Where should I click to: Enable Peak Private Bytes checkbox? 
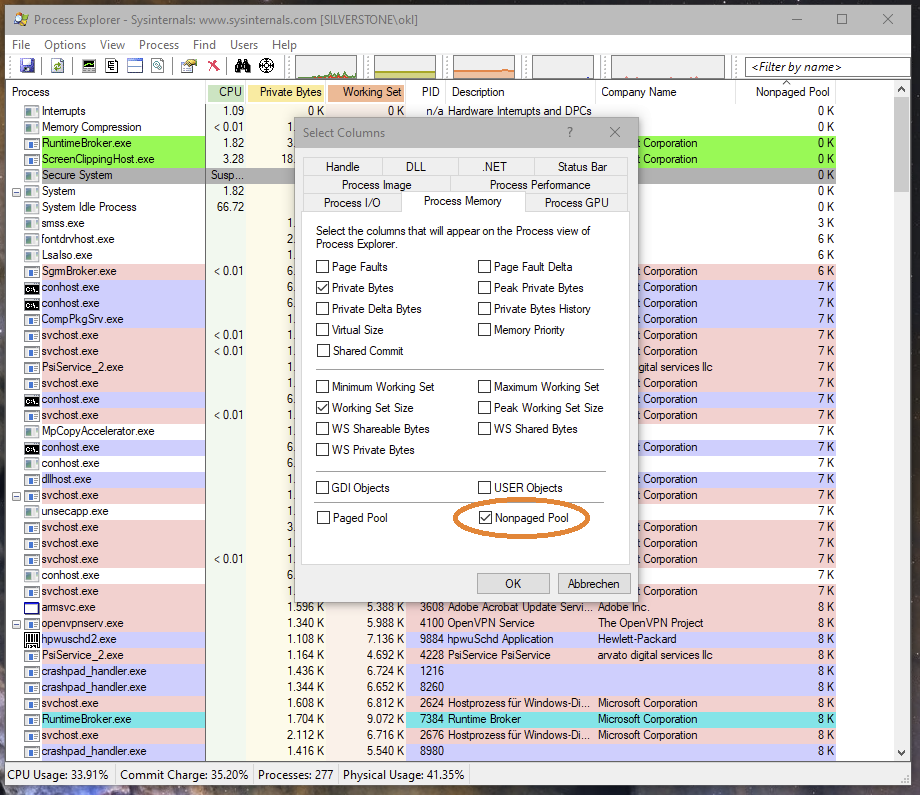tap(484, 288)
